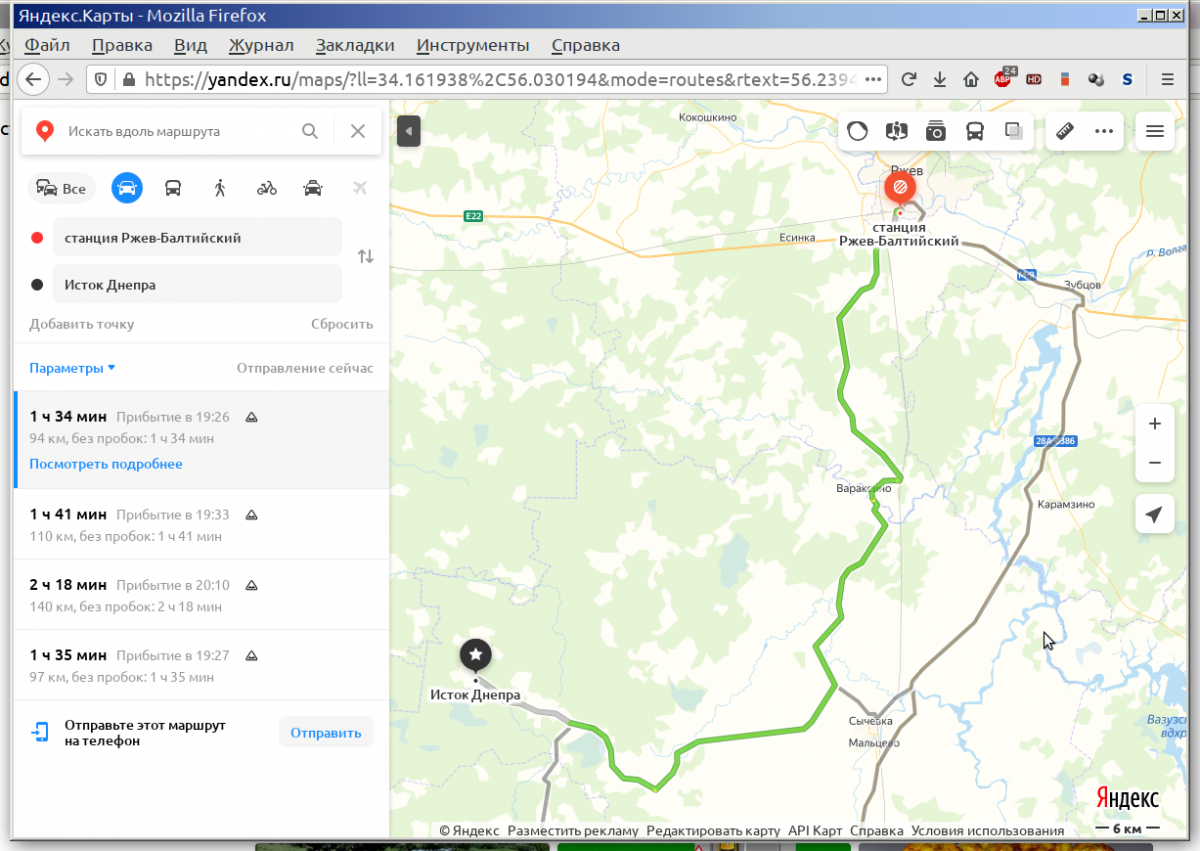
Task: Click the blue S extension icon
Action: (1127, 79)
